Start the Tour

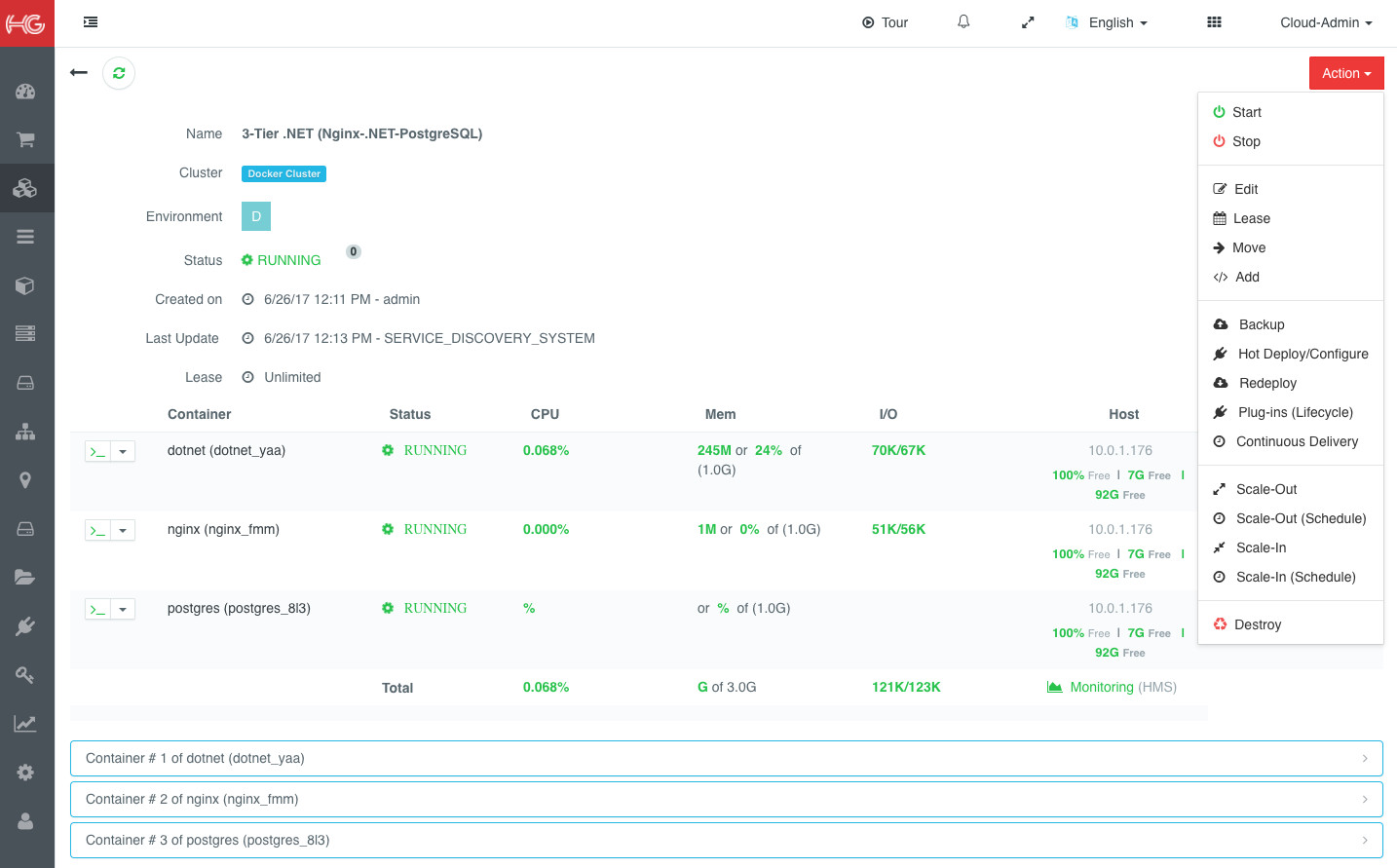coord(885,22)
